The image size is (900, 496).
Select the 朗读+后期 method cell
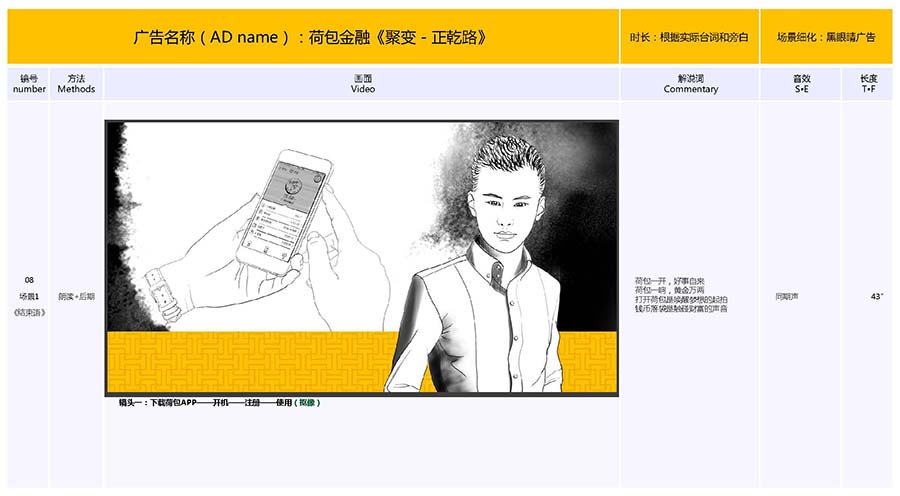pyautogui.click(x=76, y=296)
